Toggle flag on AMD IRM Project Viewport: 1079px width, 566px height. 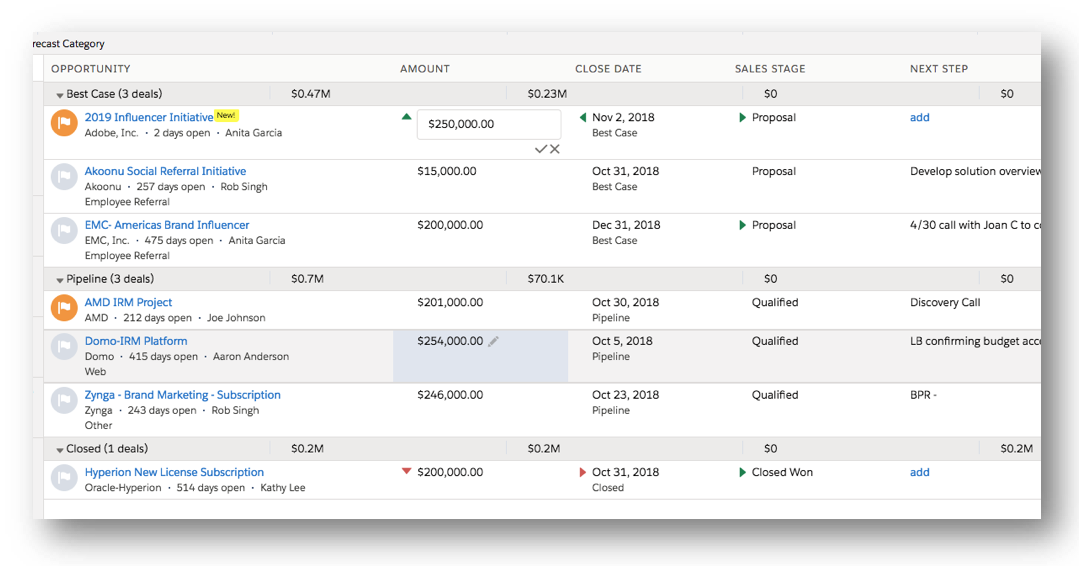click(x=64, y=308)
